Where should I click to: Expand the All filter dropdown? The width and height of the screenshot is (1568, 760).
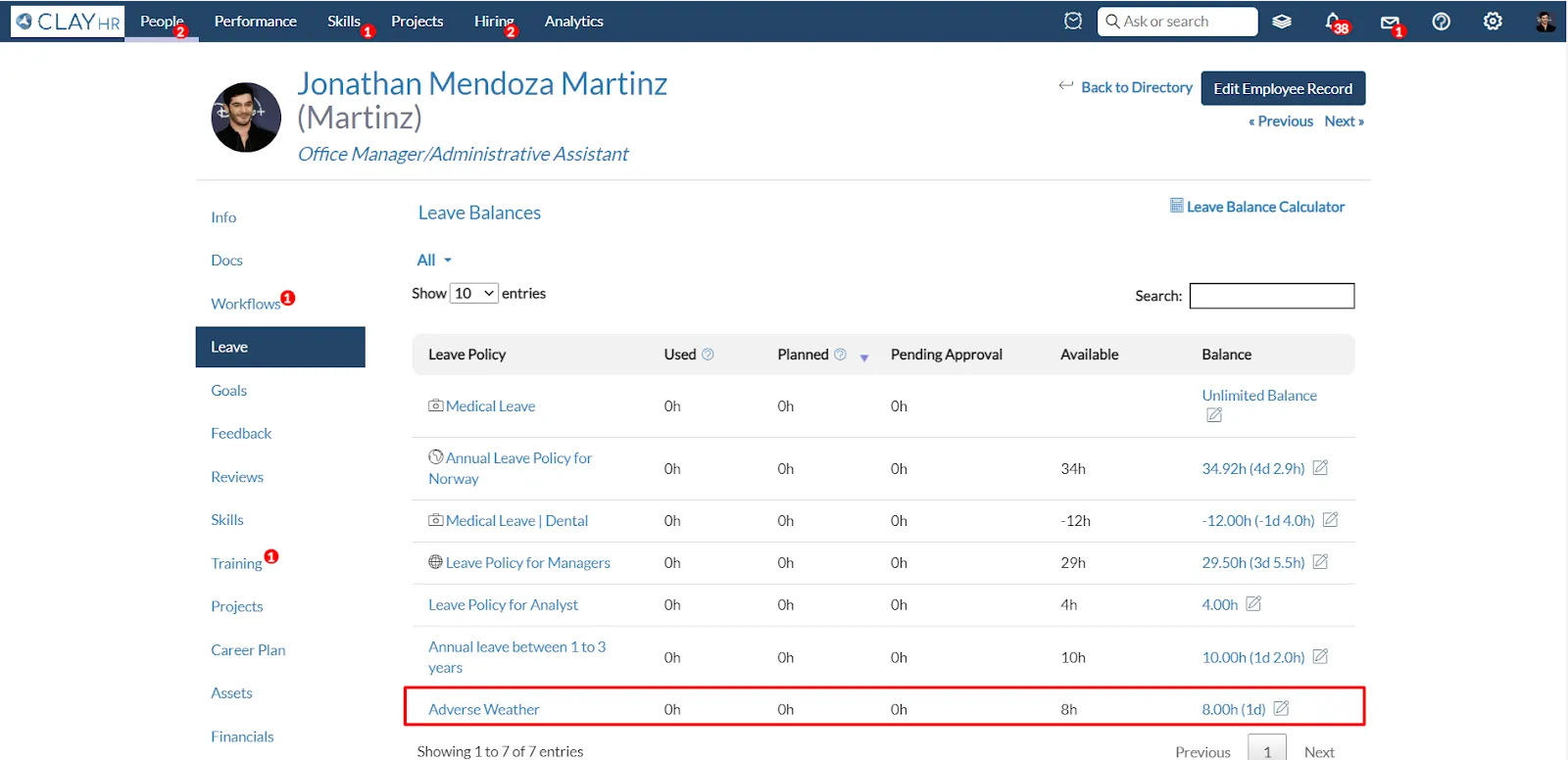pyautogui.click(x=434, y=261)
